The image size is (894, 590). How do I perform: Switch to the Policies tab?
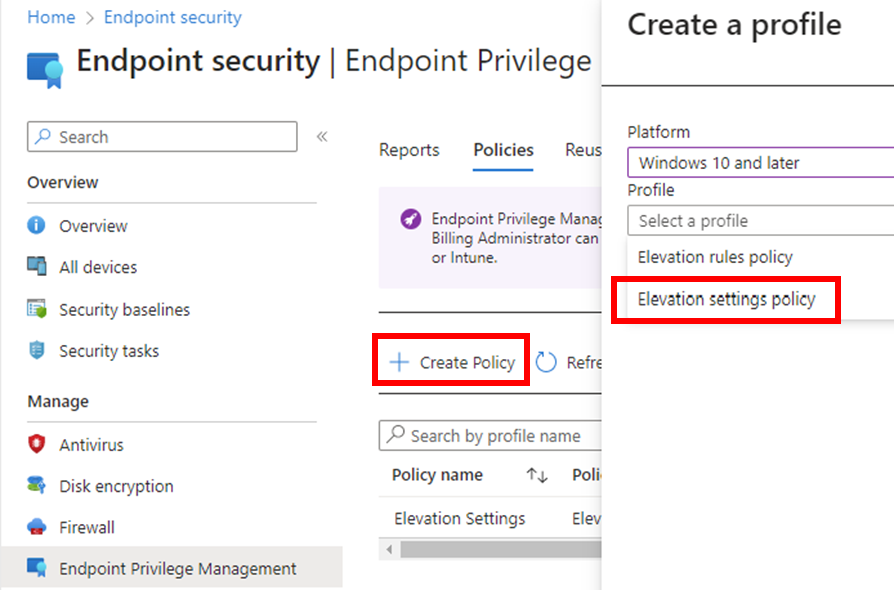[x=503, y=150]
